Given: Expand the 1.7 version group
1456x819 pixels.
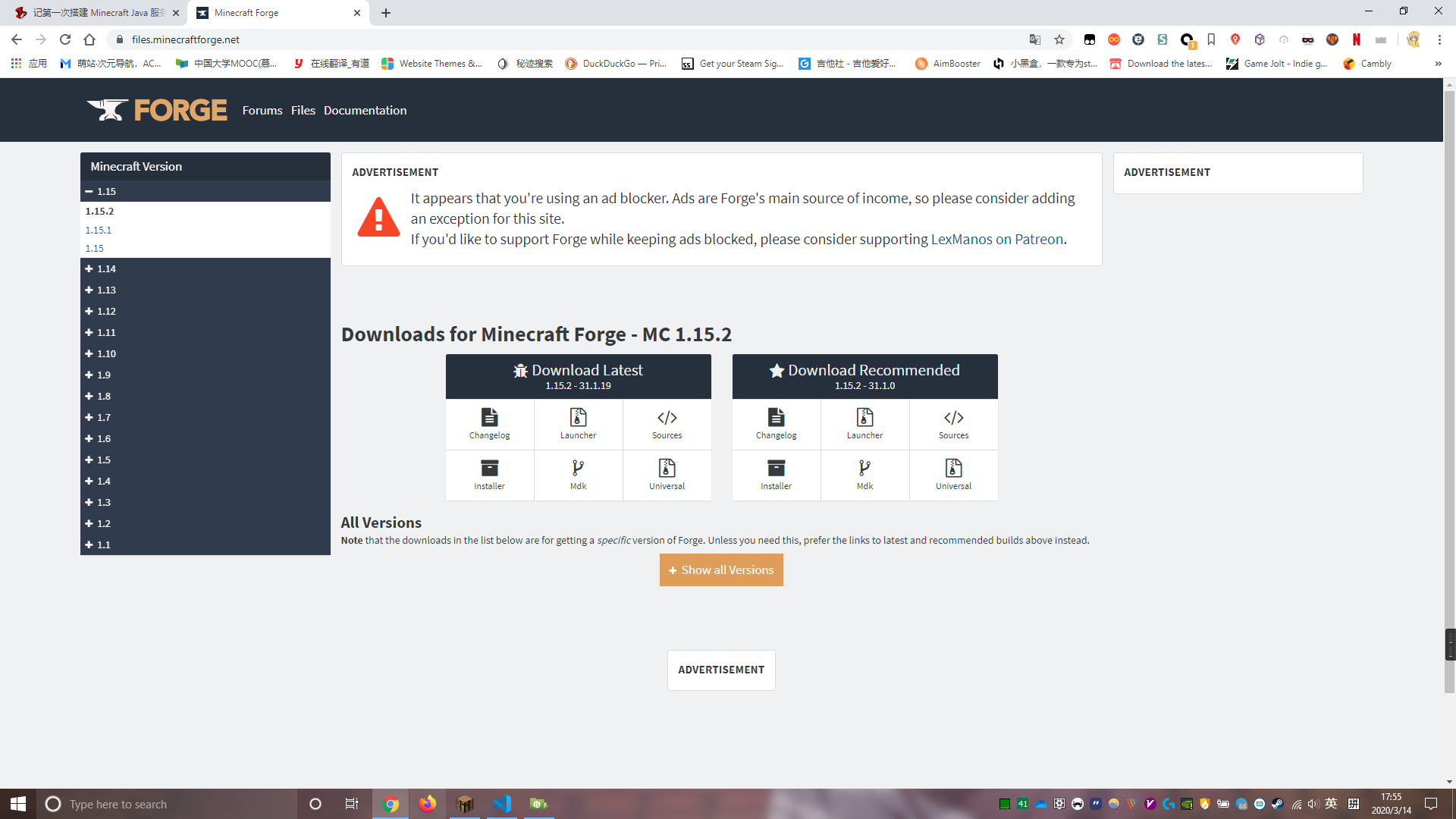Looking at the screenshot, I should coord(206,417).
